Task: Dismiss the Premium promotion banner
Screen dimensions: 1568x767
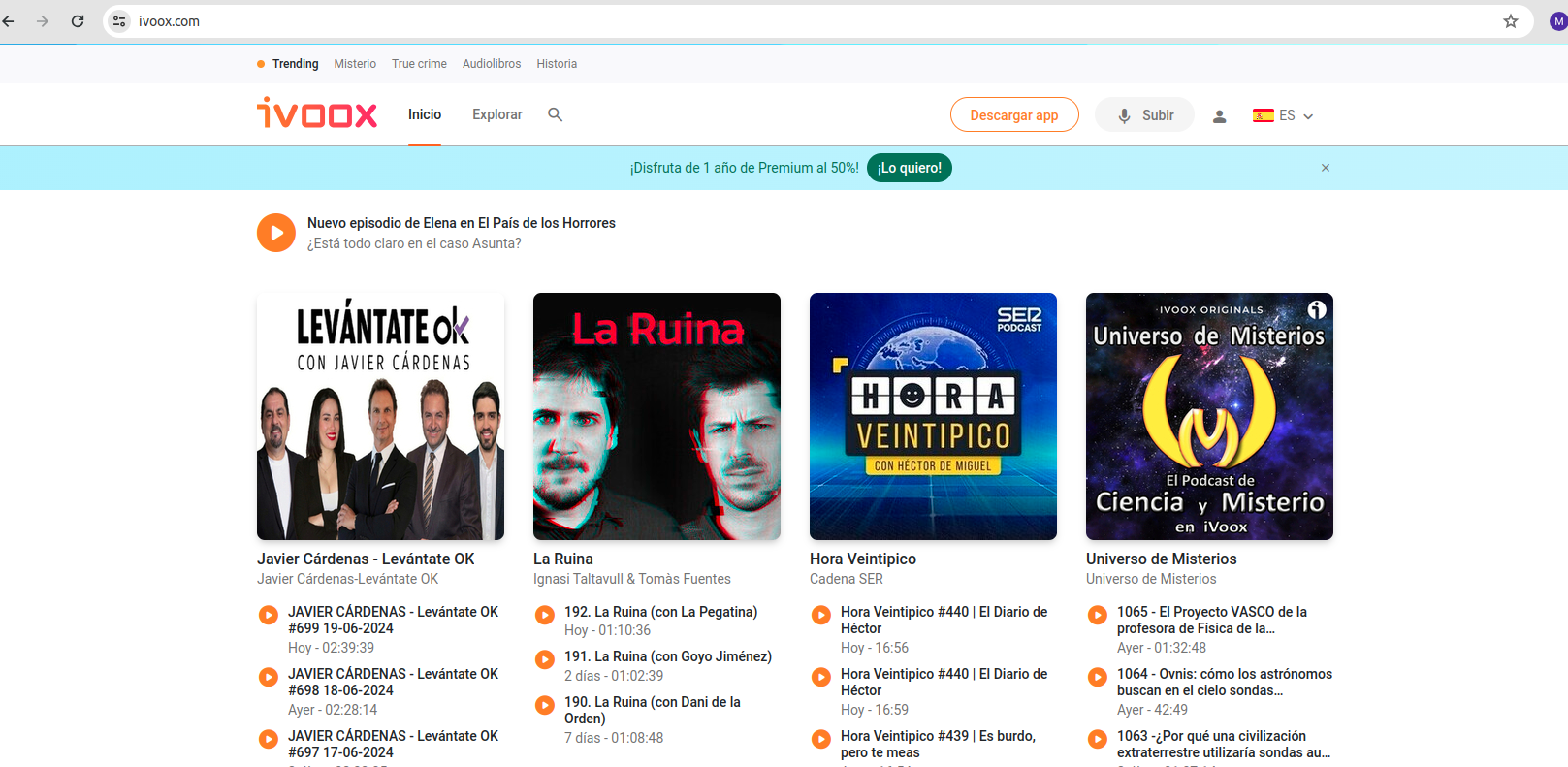Action: [x=1325, y=168]
